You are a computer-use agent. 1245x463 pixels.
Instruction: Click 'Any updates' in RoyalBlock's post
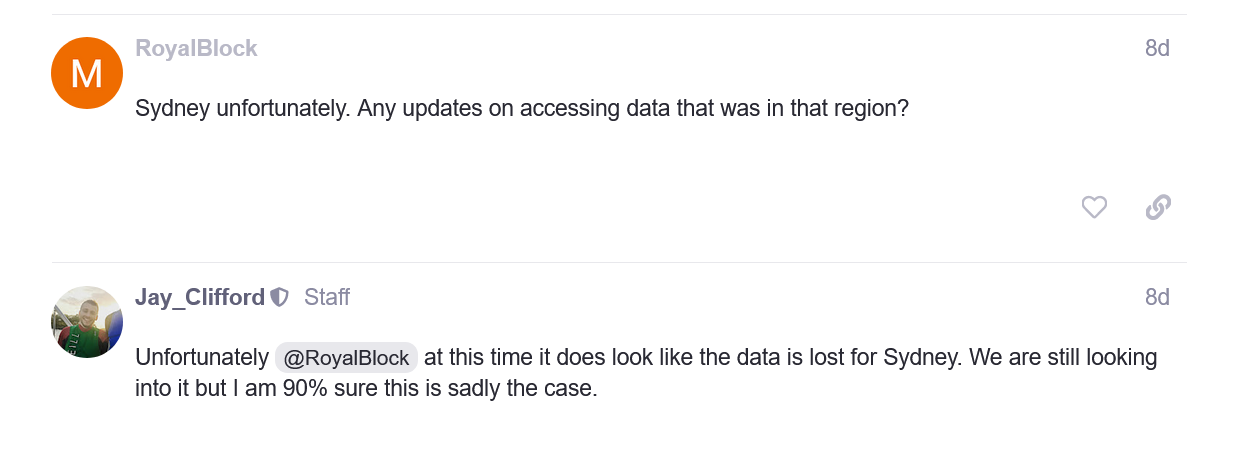tap(418, 108)
